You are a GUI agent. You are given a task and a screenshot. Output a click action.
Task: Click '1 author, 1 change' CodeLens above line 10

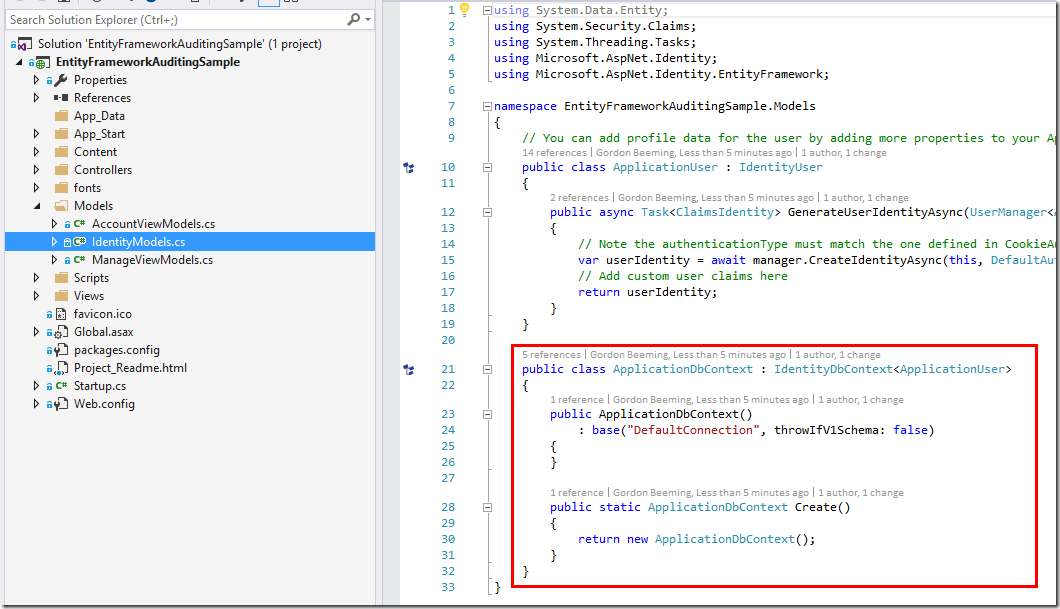click(844, 153)
